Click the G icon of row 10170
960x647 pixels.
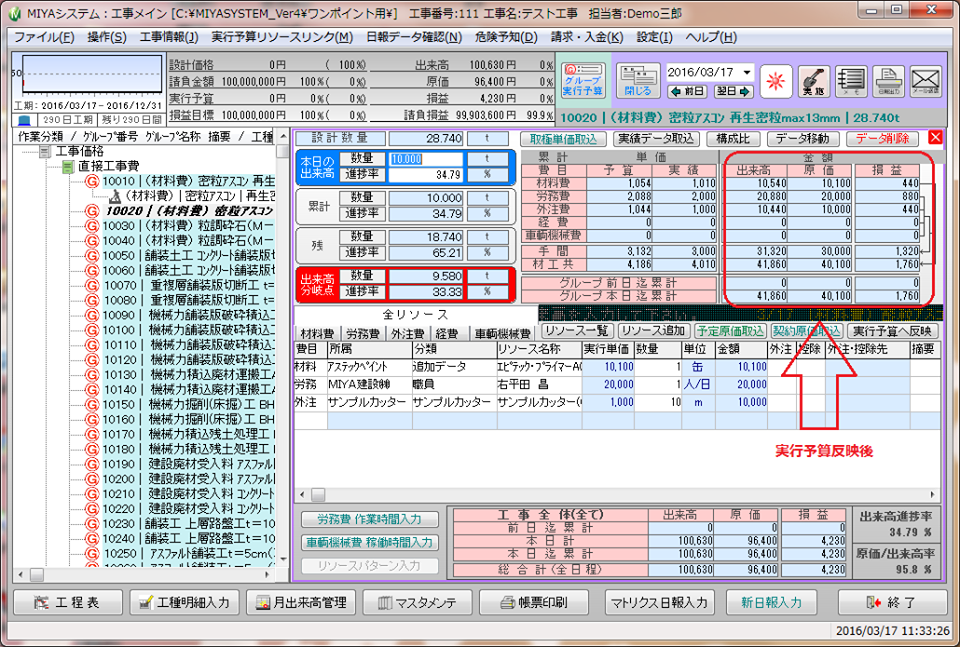(92, 434)
